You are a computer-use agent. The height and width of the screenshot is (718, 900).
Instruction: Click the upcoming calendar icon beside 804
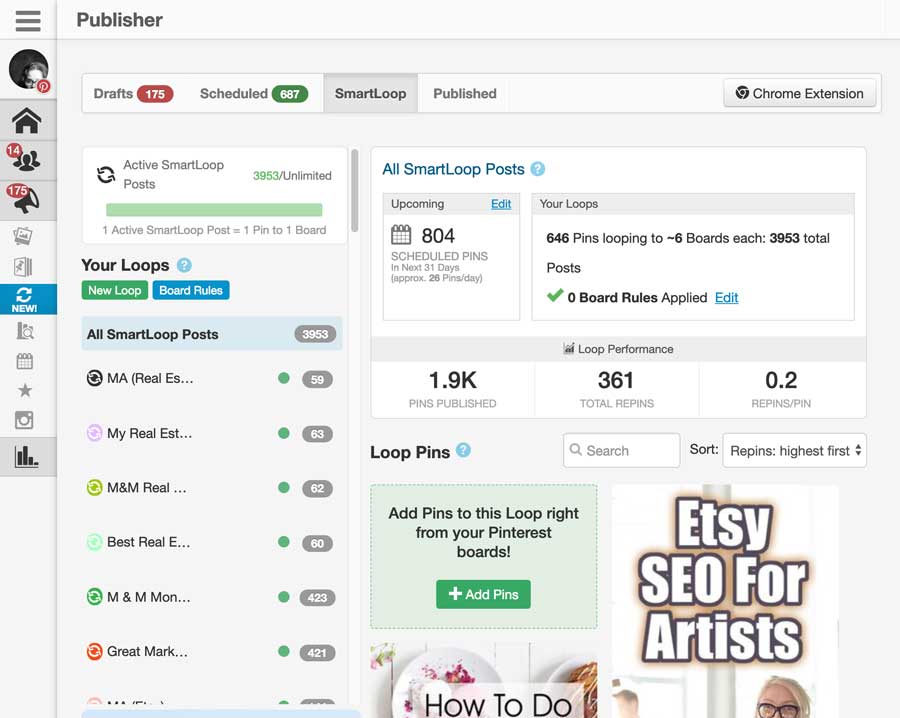[401, 234]
